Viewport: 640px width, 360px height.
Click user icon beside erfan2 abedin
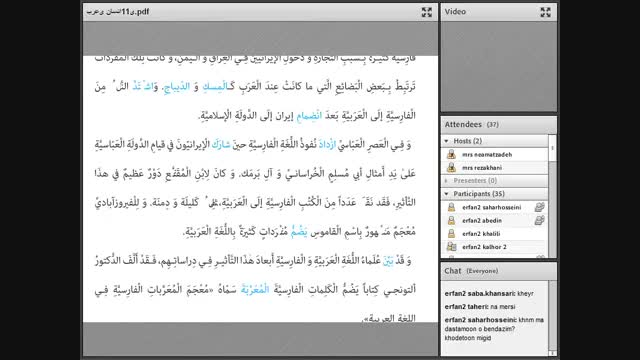pyautogui.click(x=451, y=220)
